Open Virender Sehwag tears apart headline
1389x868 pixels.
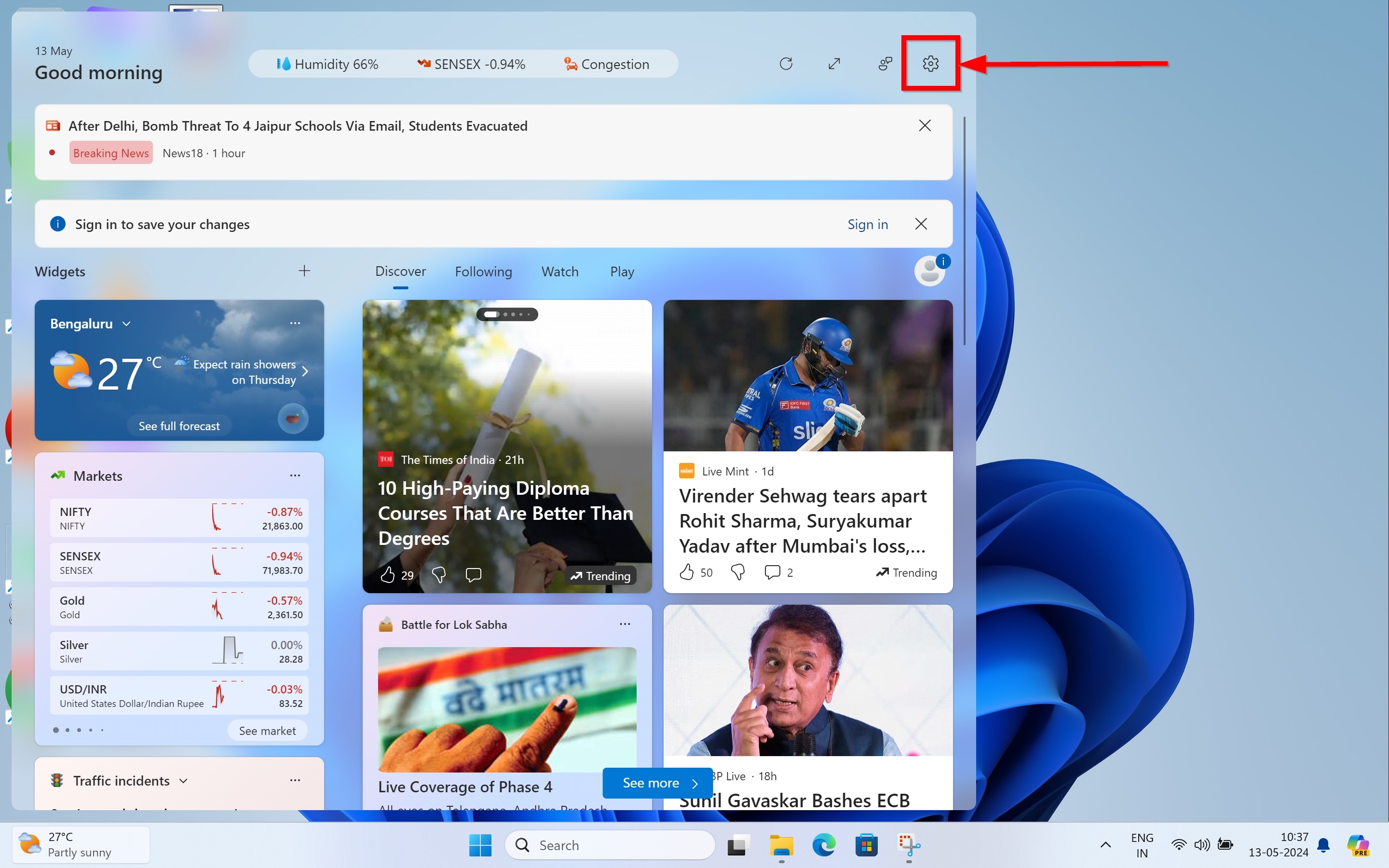click(x=803, y=521)
